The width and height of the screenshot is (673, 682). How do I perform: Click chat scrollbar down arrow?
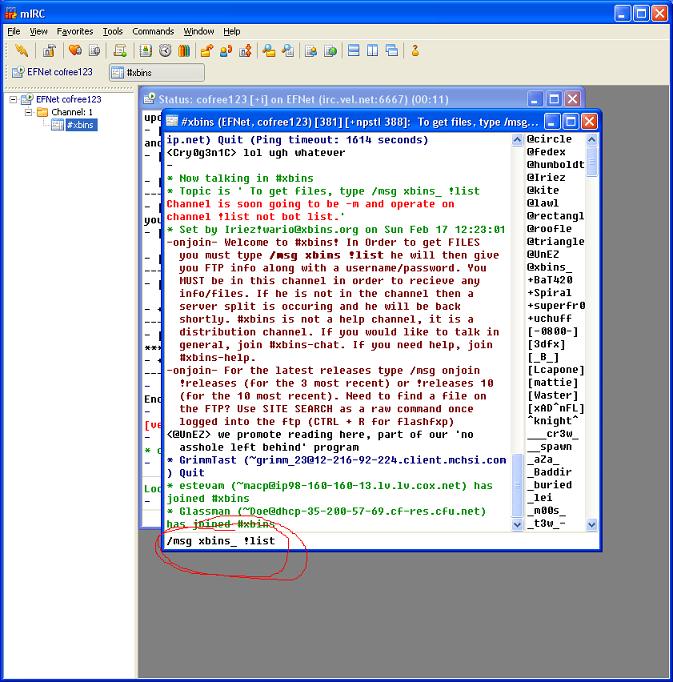click(517, 525)
